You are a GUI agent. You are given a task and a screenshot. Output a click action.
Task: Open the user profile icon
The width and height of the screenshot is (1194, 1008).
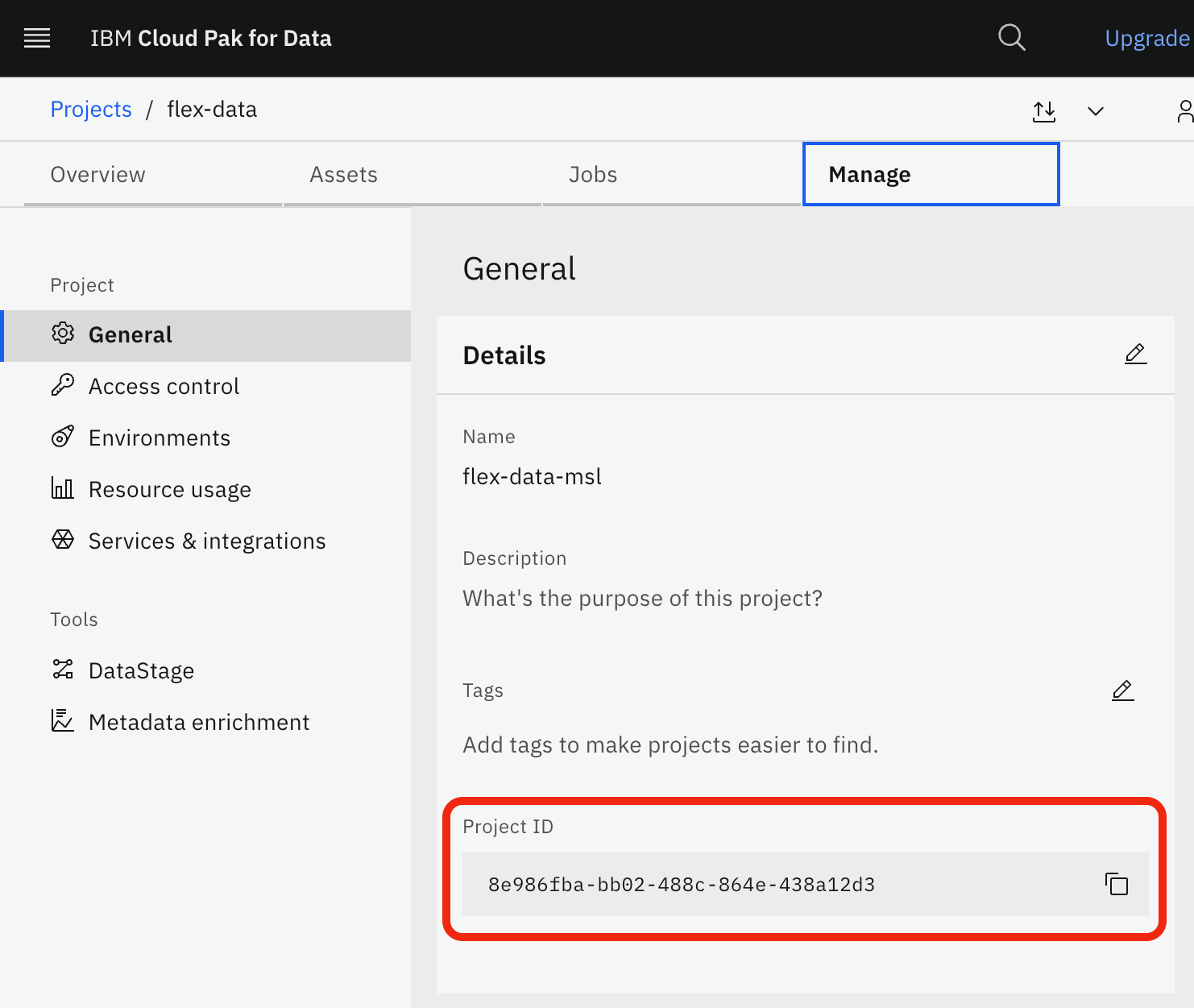click(1184, 111)
